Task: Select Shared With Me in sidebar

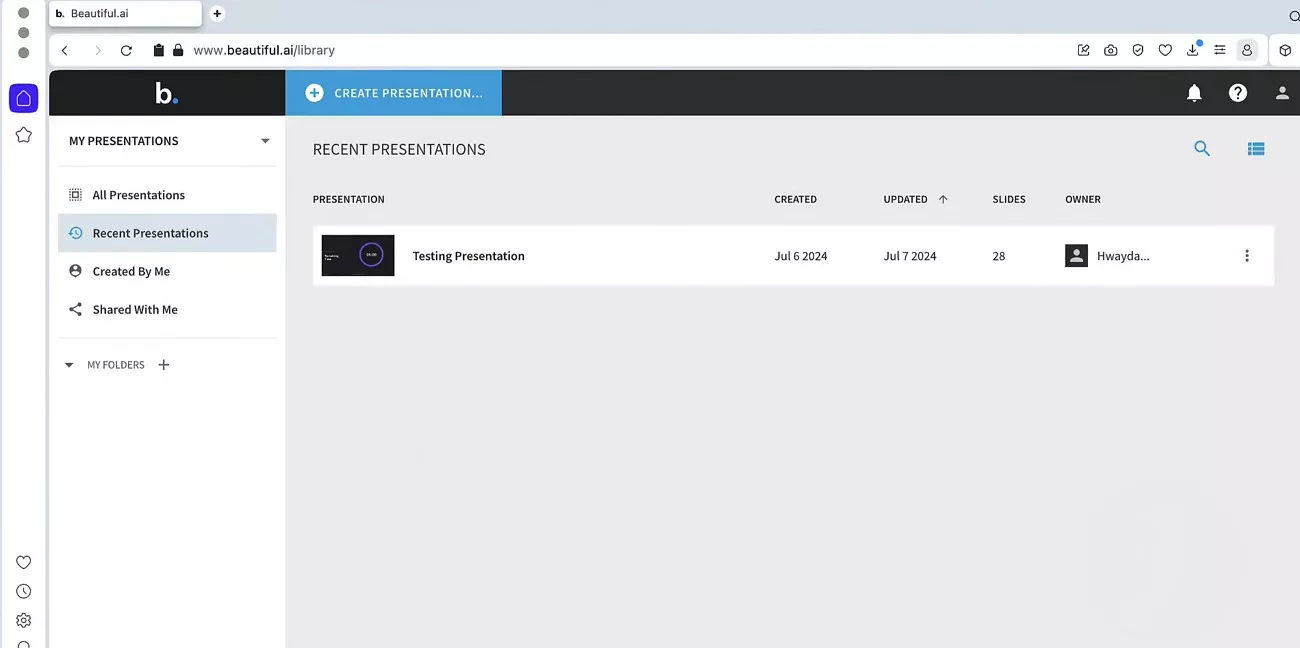Action: [167, 310]
